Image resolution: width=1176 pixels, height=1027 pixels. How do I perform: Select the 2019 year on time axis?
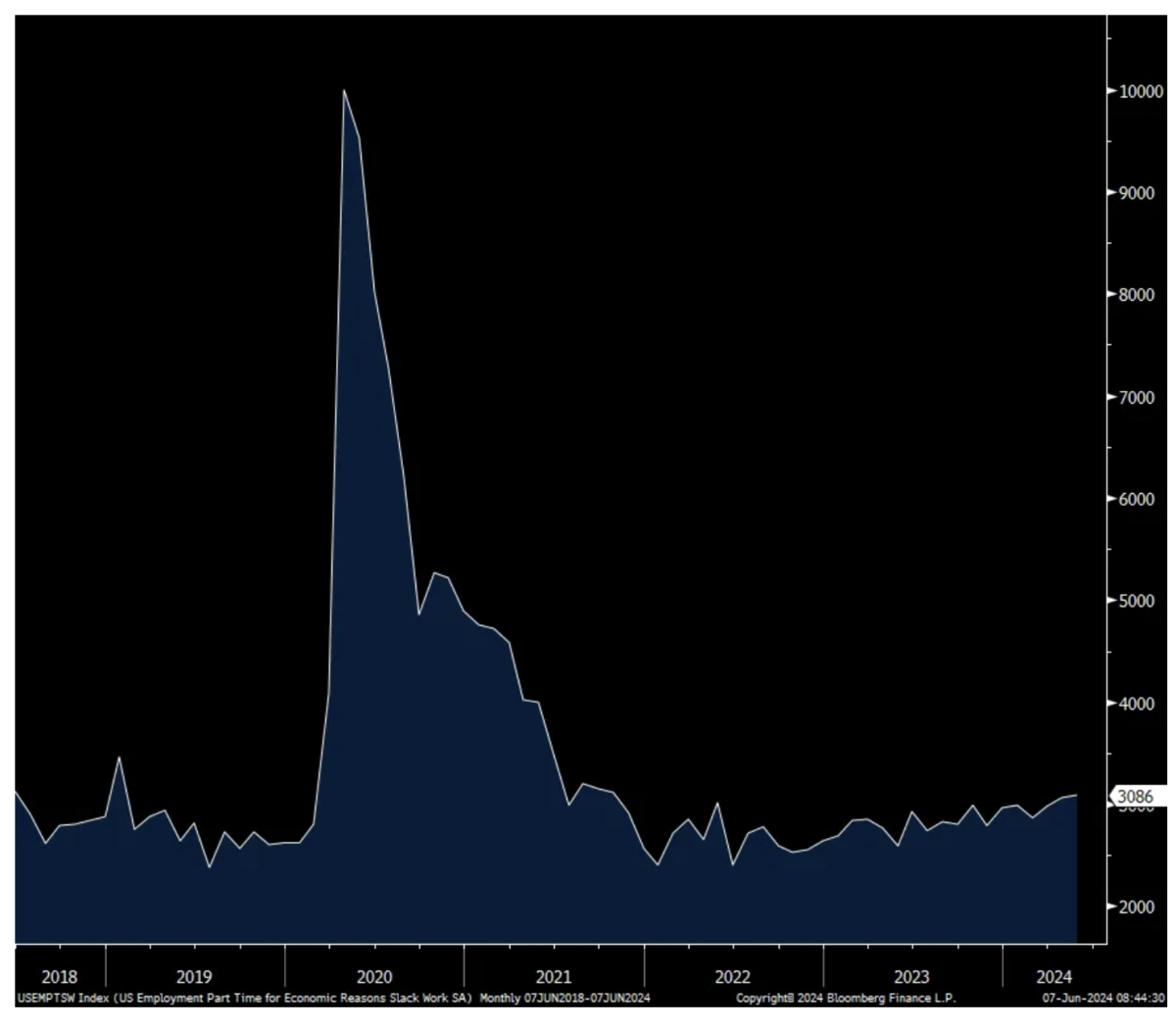194,977
